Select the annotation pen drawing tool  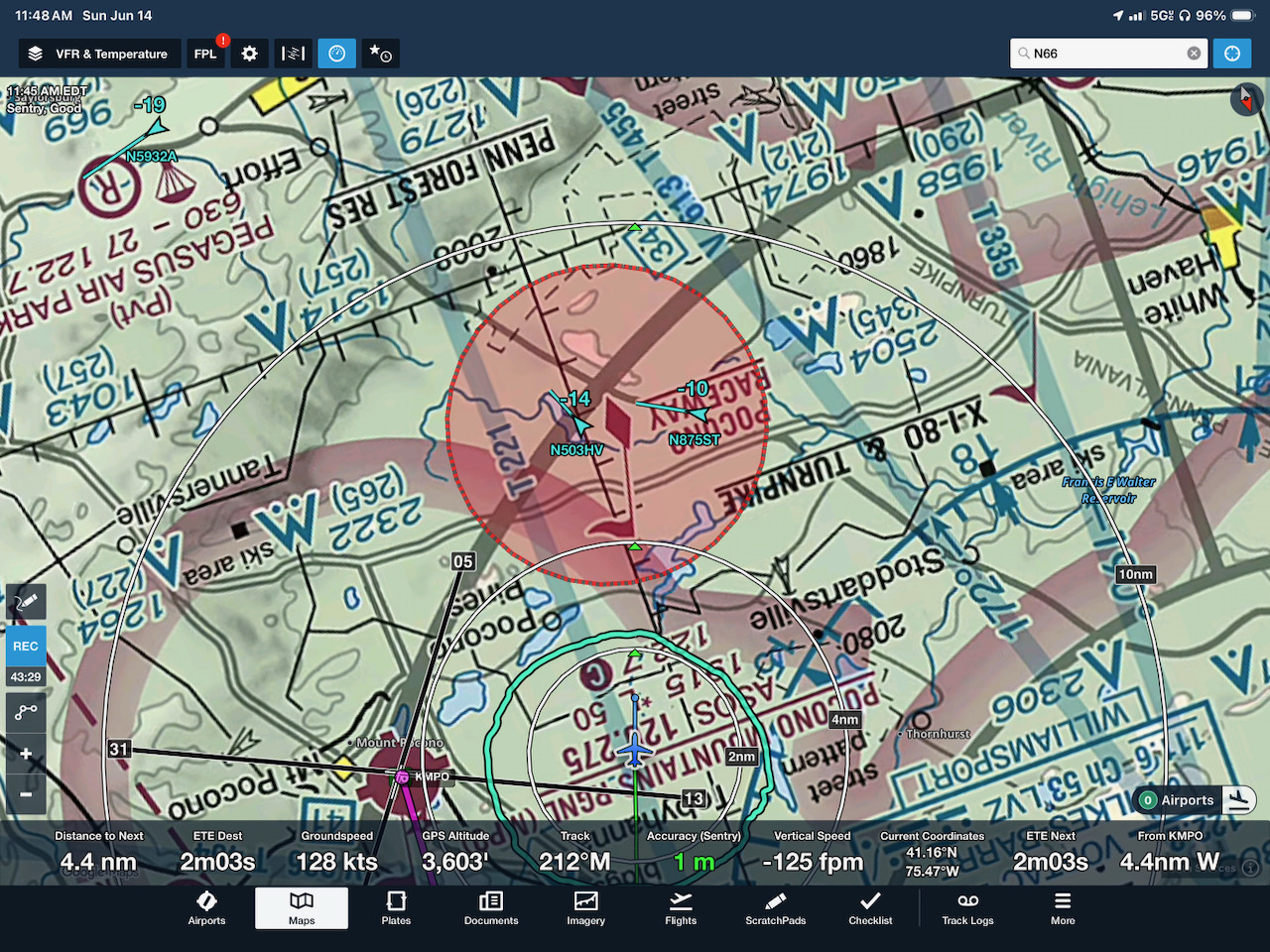coord(26,602)
